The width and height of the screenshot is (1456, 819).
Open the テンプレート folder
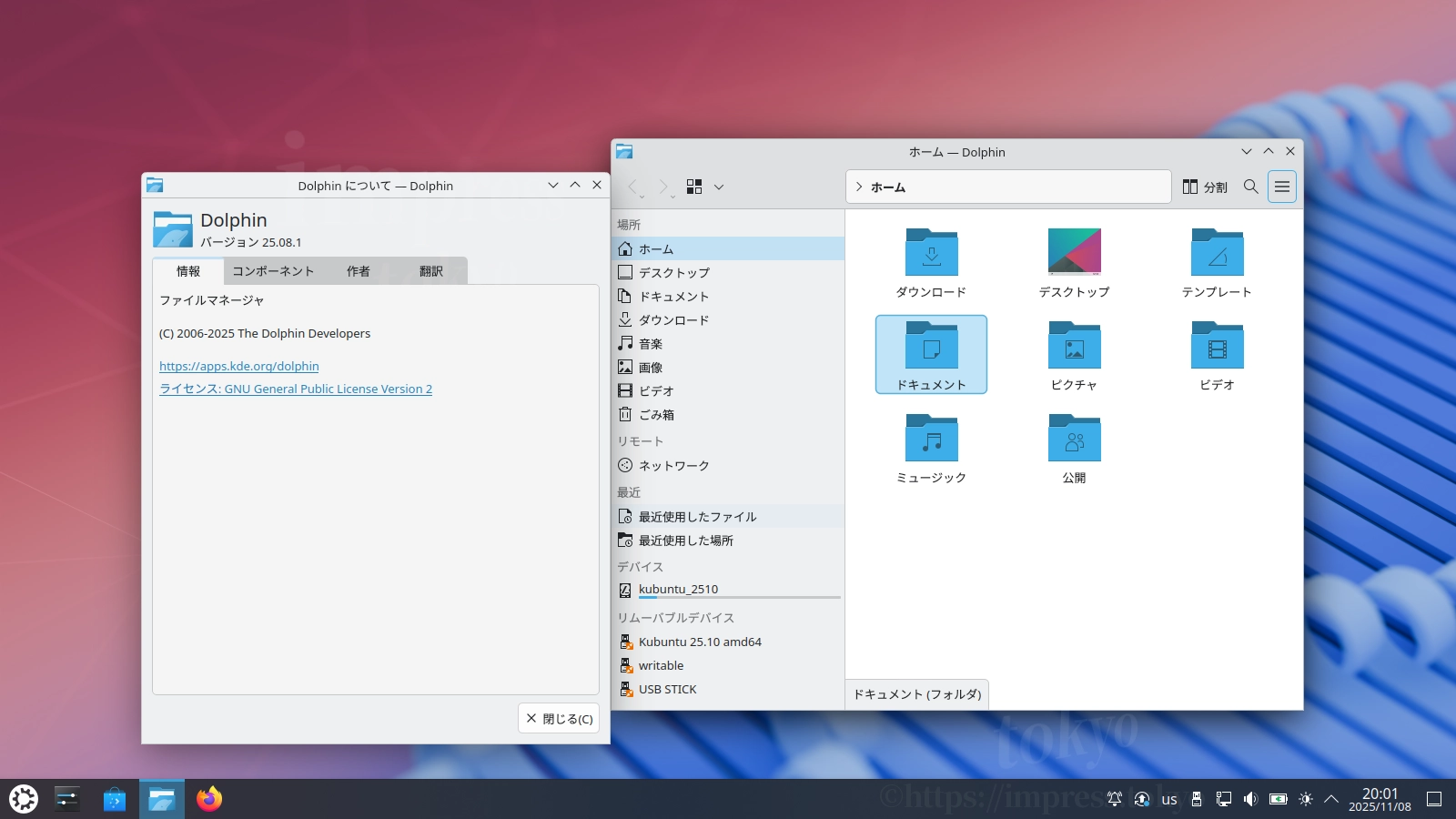(x=1217, y=264)
